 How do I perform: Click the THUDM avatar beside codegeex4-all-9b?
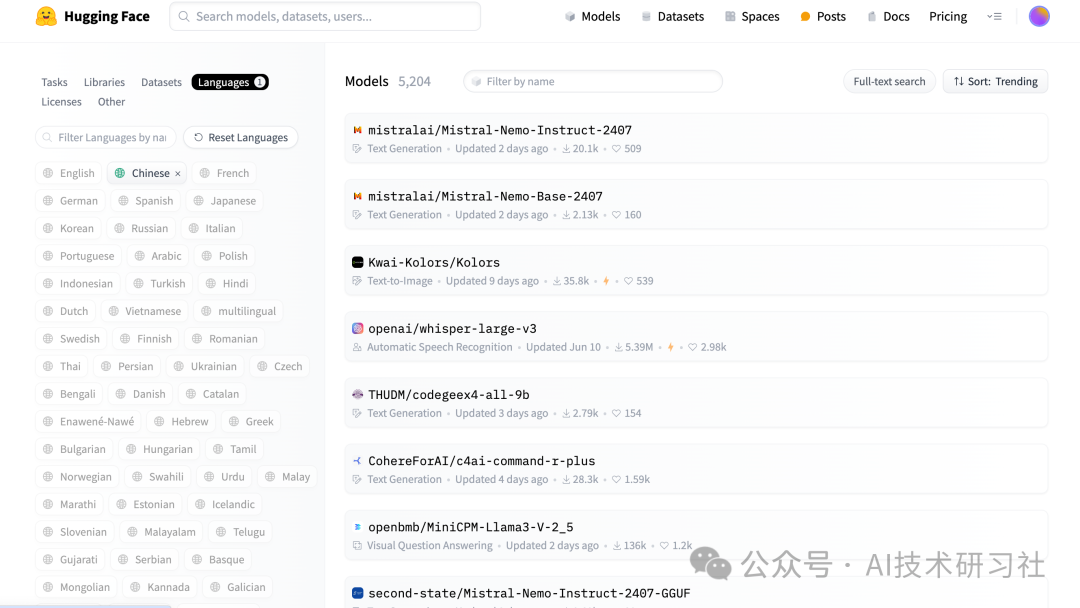point(357,395)
